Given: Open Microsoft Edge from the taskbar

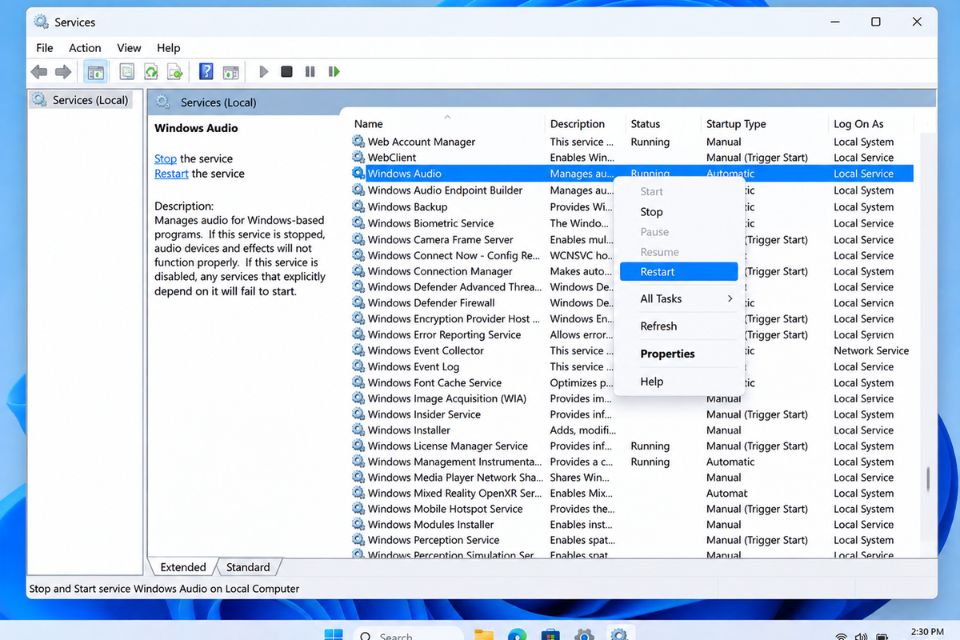Looking at the screenshot, I should pos(517,635).
